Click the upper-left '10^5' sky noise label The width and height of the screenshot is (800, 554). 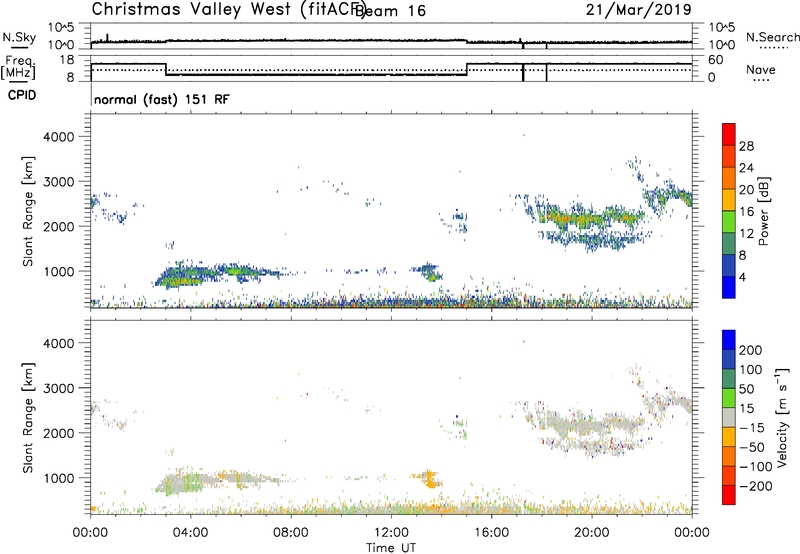61,27
